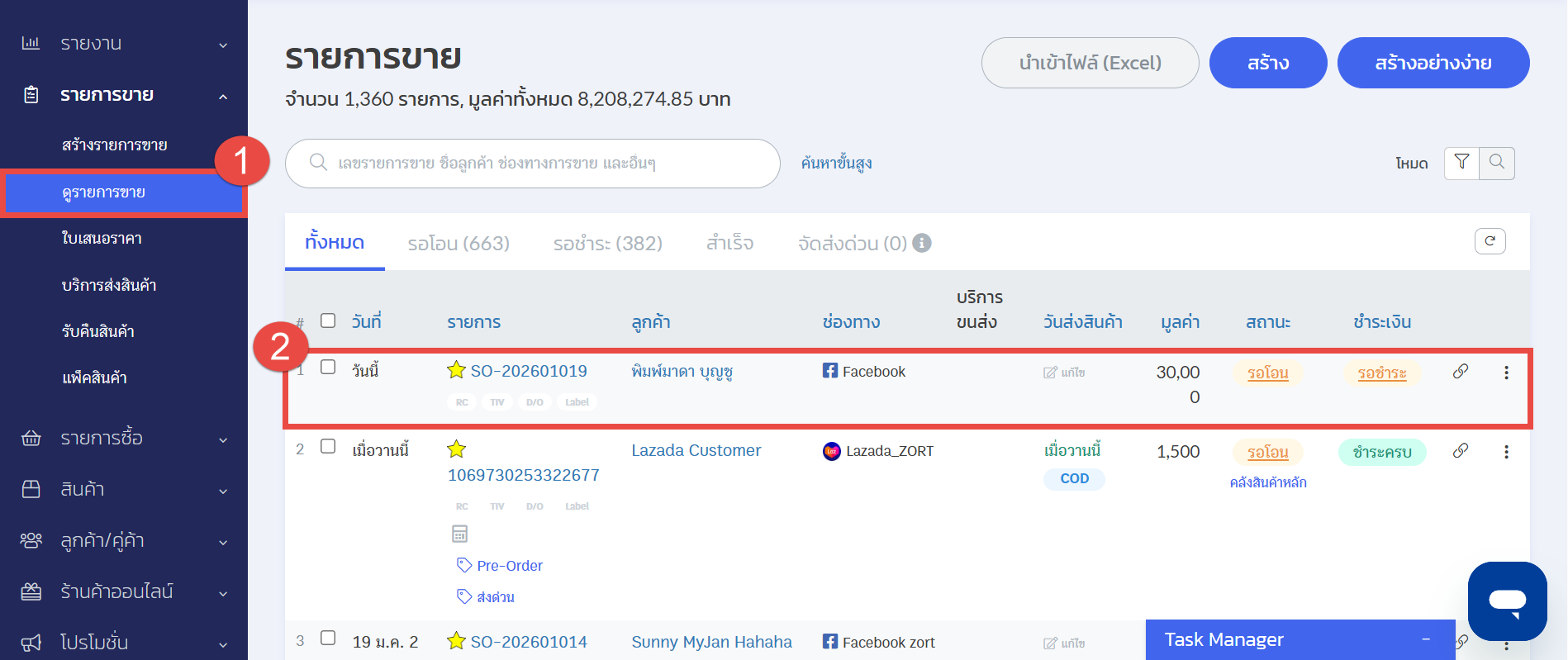
Task: Click the refresh list icon
Action: [1490, 241]
